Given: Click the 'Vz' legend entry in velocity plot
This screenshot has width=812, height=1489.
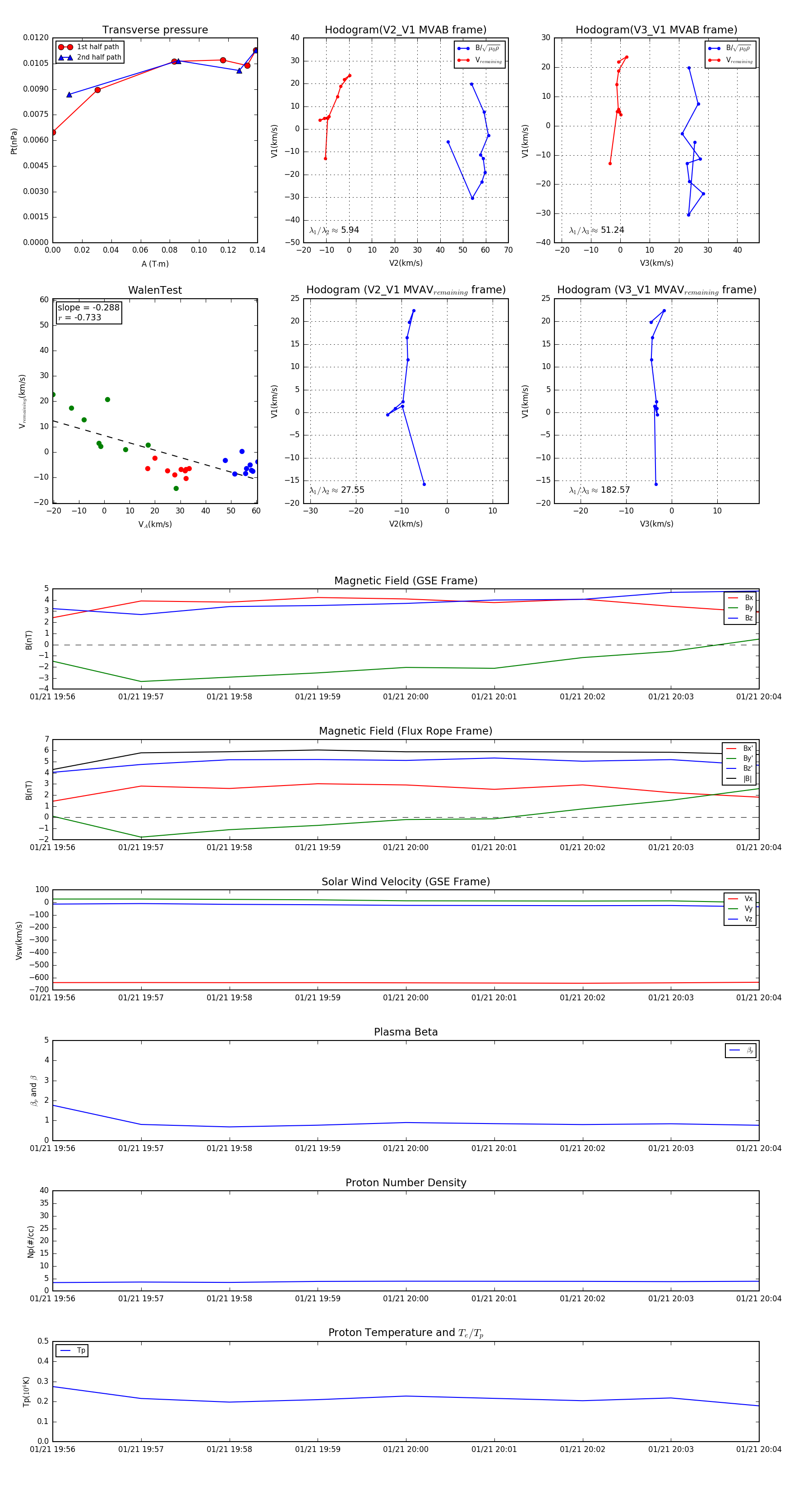Looking at the screenshot, I should point(740,919).
